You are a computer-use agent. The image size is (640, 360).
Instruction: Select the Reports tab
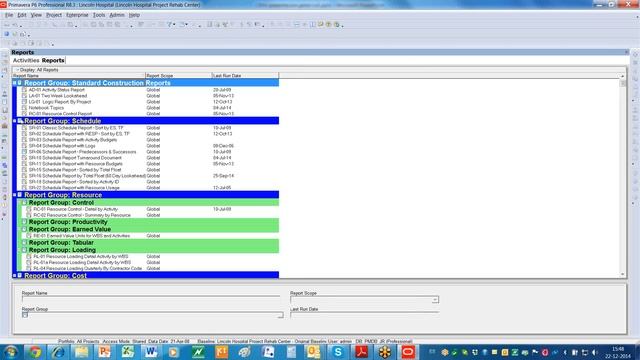coord(53,60)
